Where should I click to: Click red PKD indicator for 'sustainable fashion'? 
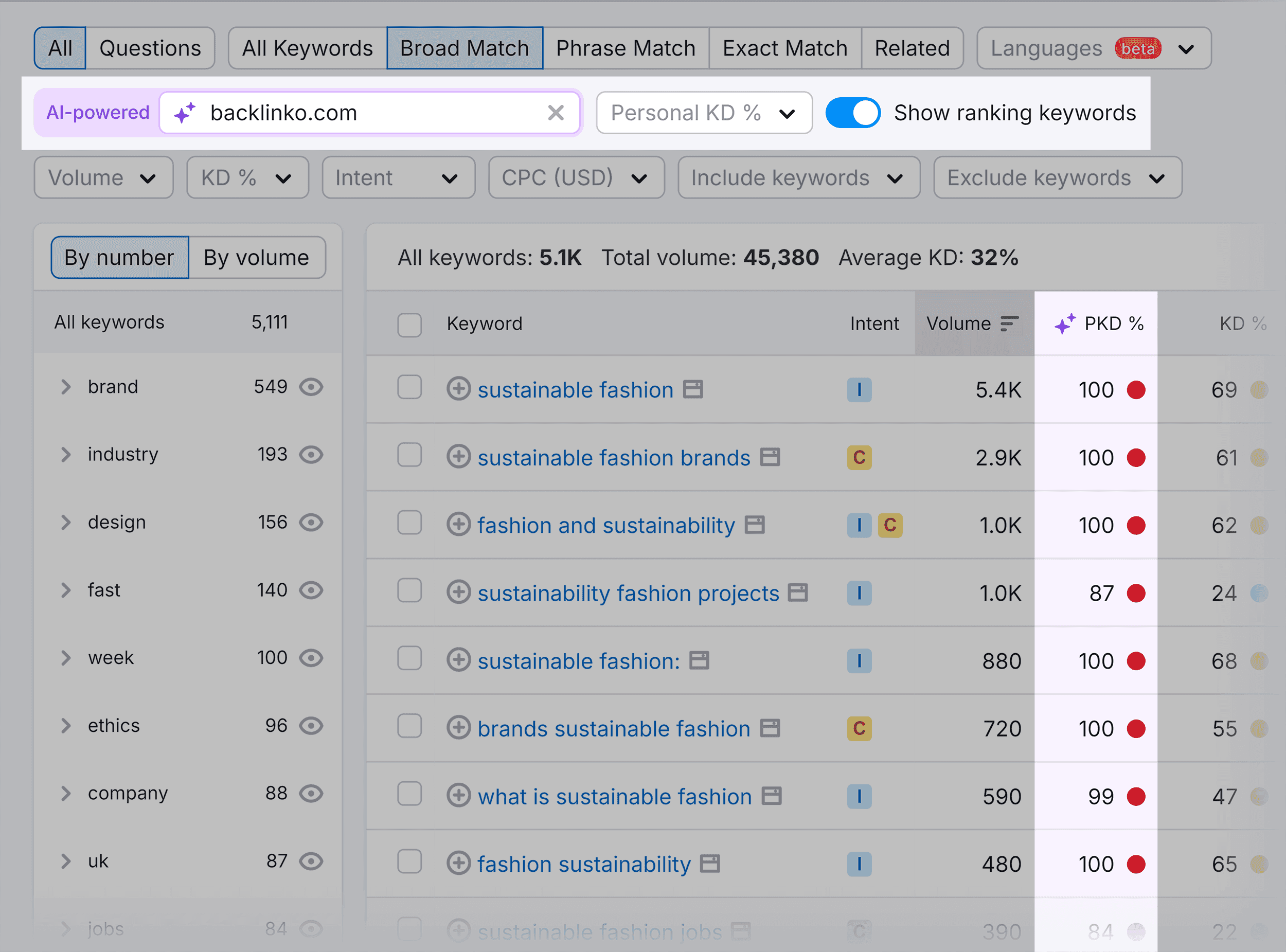coord(1136,390)
